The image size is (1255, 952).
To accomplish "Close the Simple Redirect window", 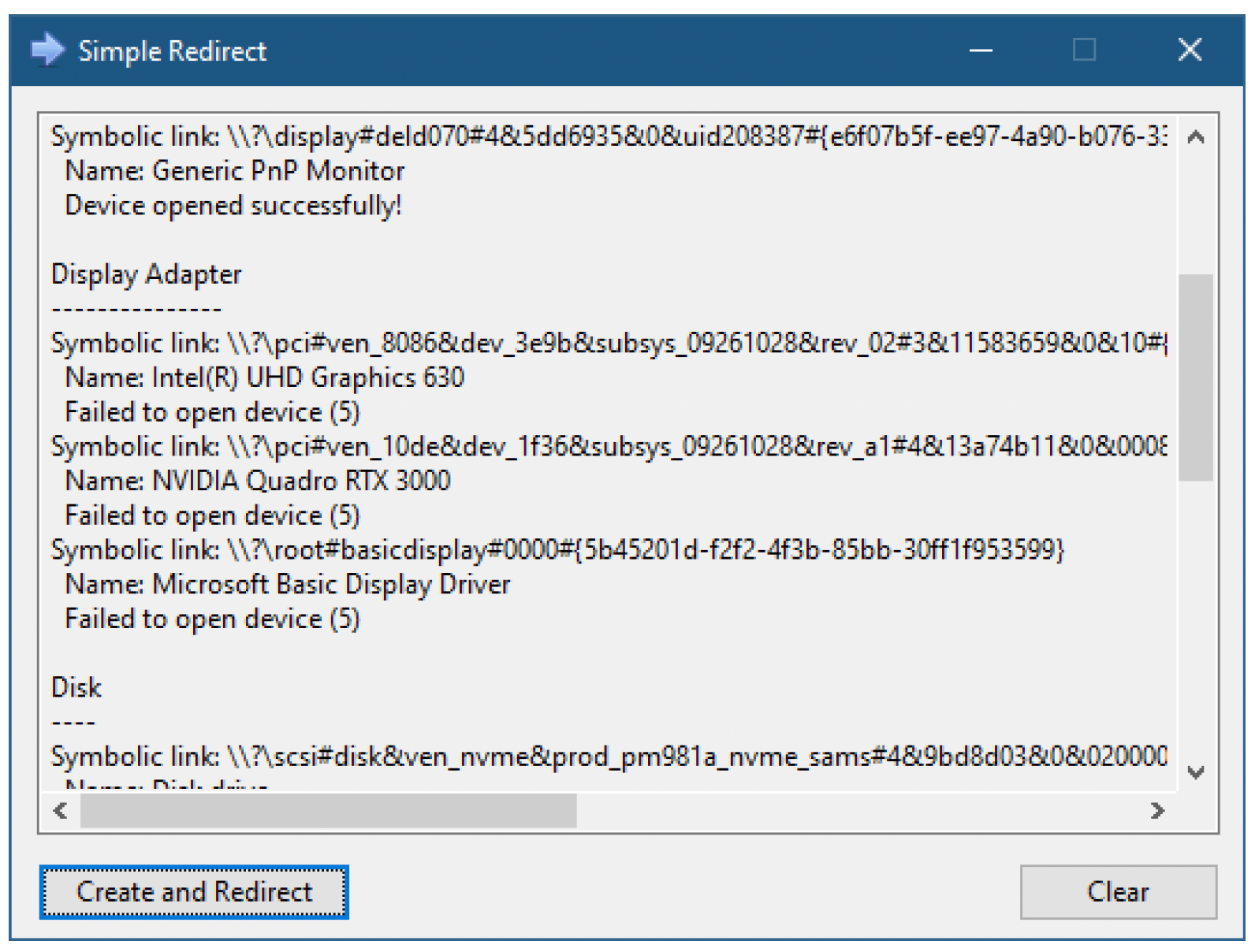I will point(1190,50).
